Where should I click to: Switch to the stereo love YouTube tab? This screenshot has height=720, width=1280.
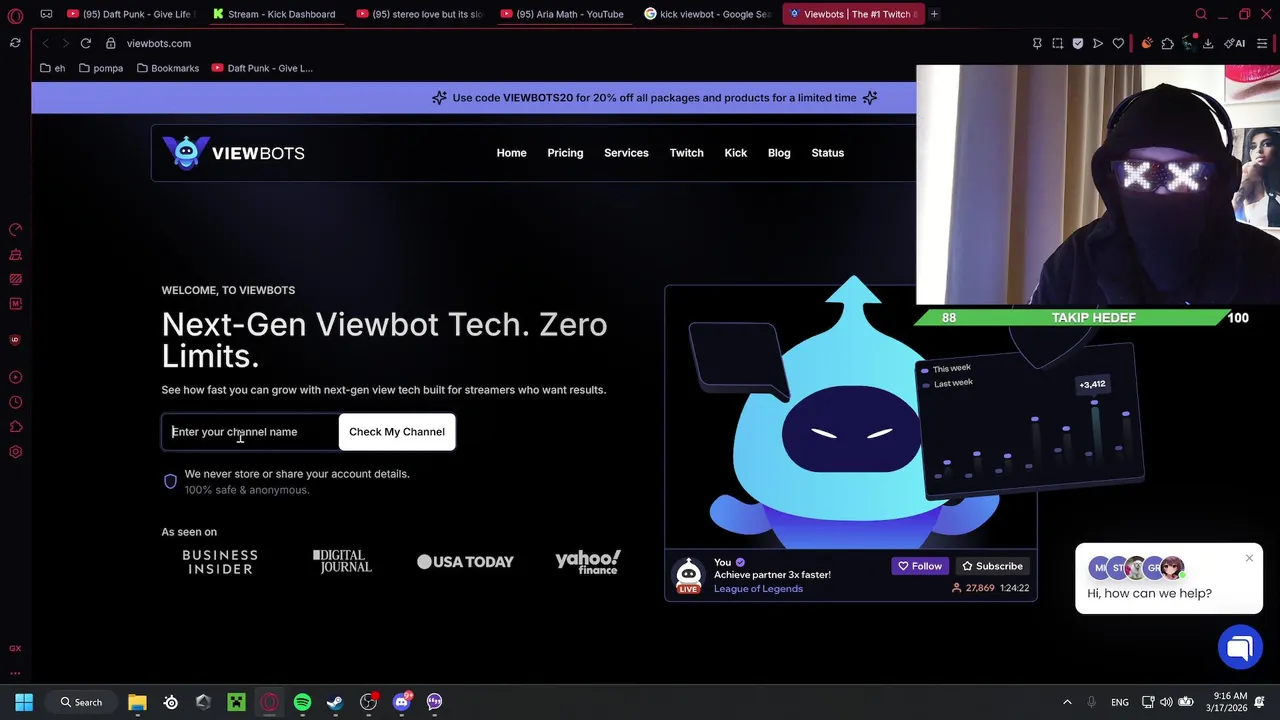pos(418,14)
